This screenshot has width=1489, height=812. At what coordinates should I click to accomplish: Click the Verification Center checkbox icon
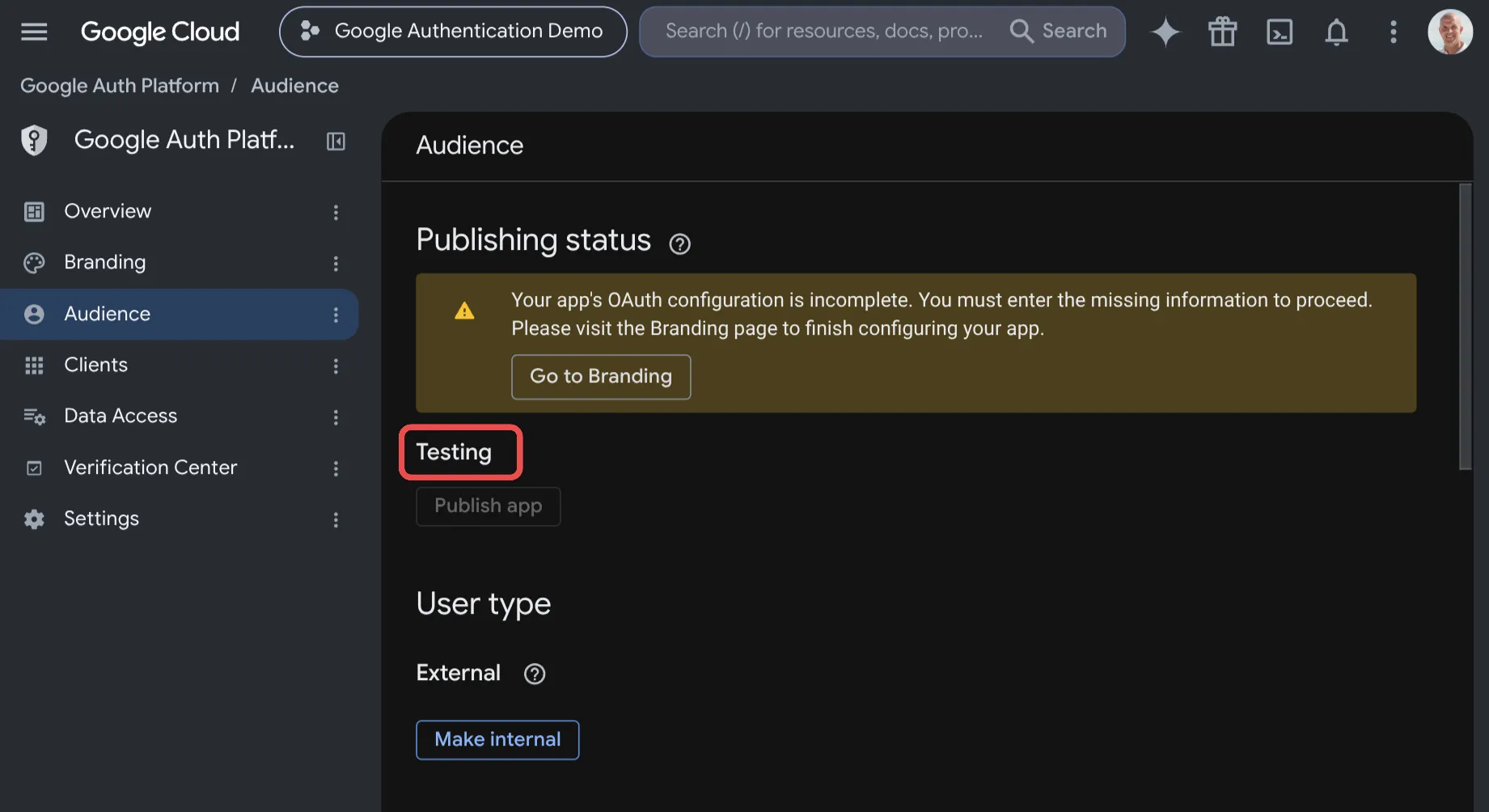point(34,467)
